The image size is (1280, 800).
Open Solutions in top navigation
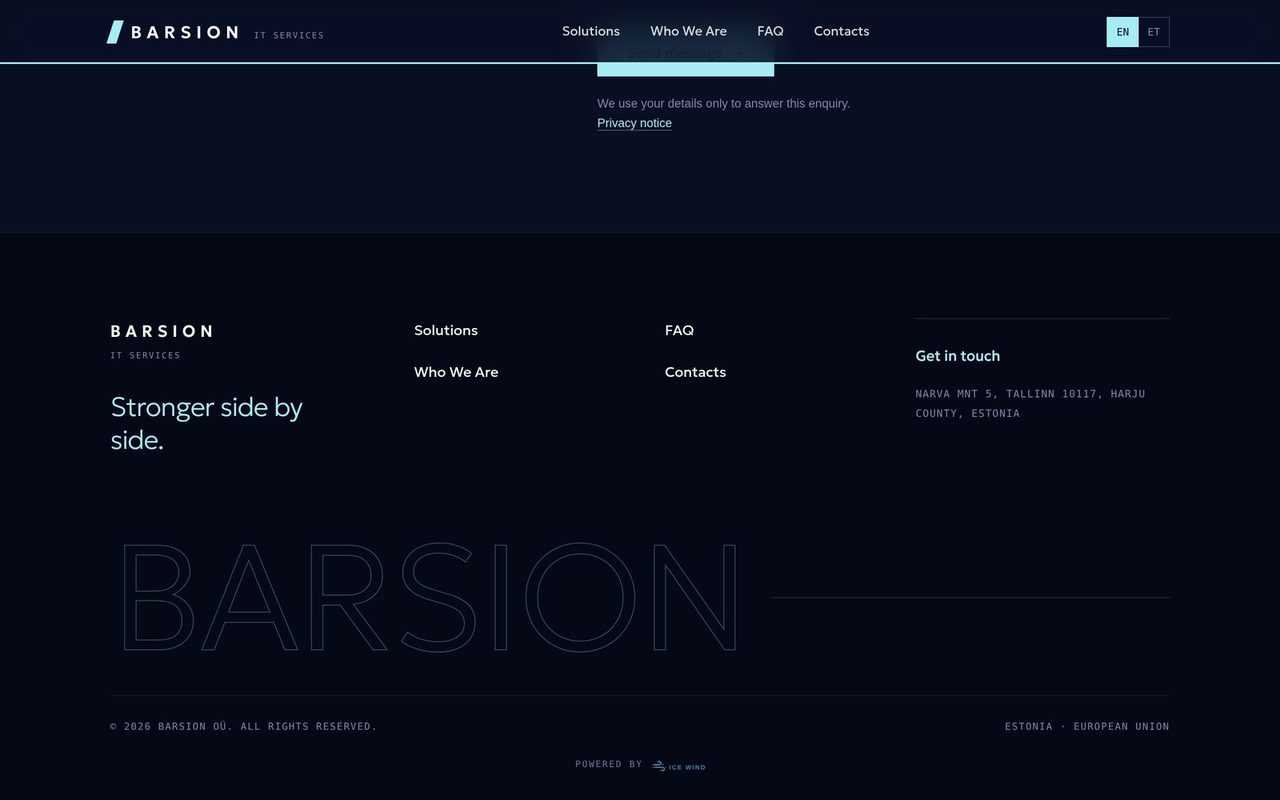pyautogui.click(x=591, y=31)
